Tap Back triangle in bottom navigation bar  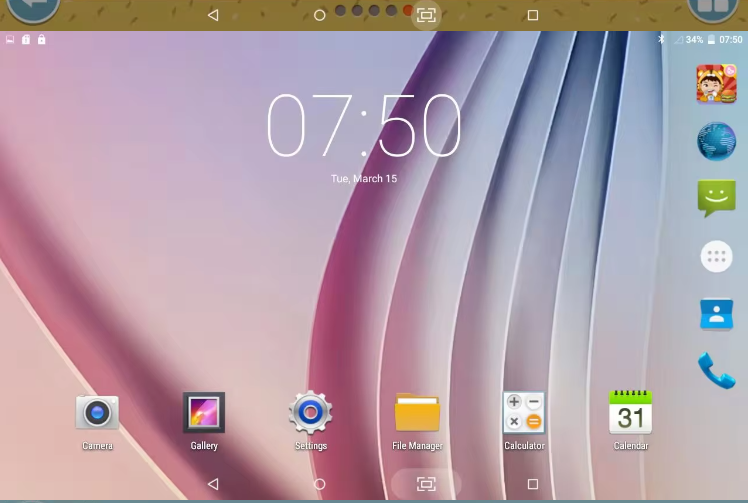click(x=213, y=484)
